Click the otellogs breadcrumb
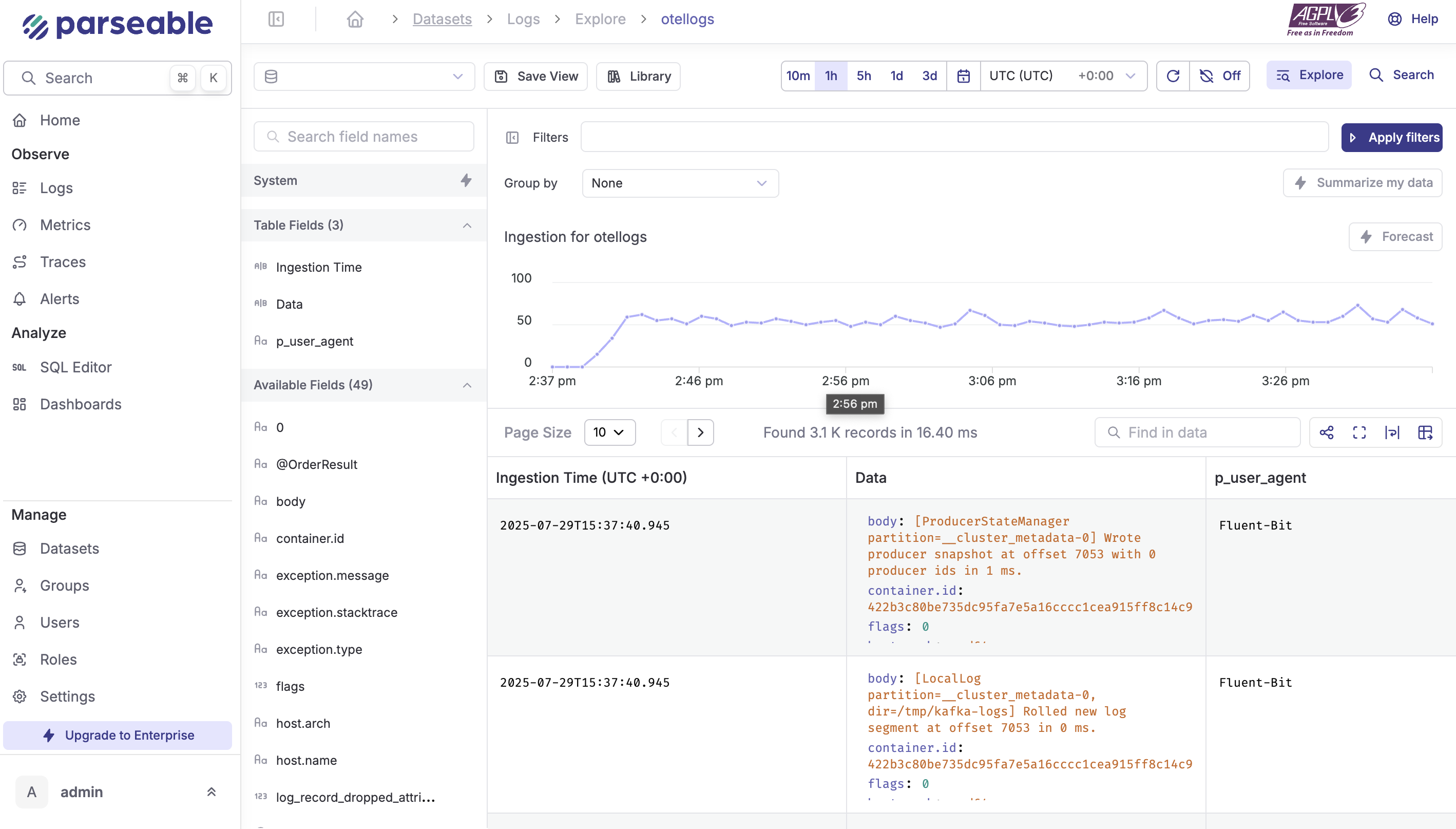1456x829 pixels. coord(687,20)
